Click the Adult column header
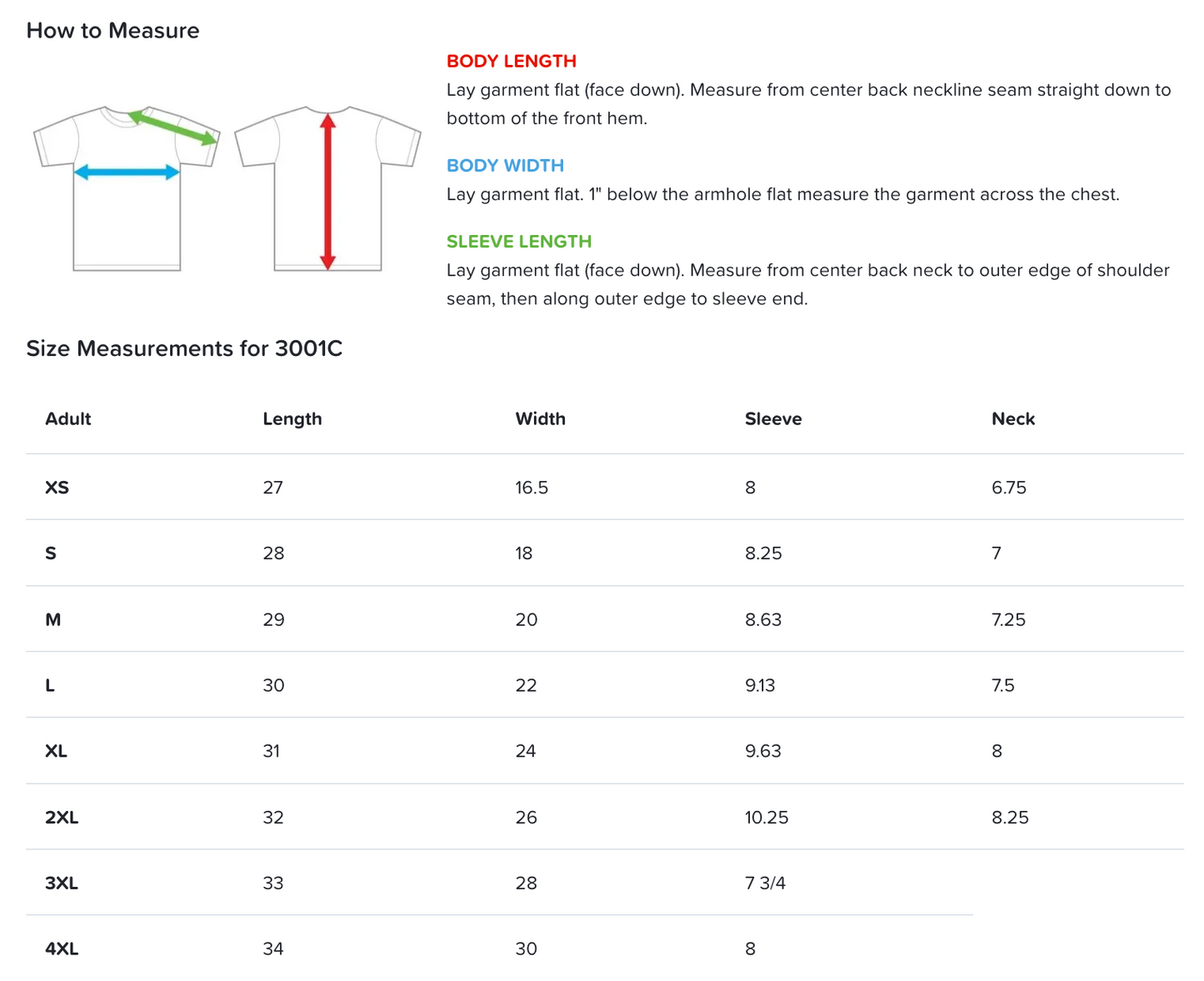 point(67,419)
